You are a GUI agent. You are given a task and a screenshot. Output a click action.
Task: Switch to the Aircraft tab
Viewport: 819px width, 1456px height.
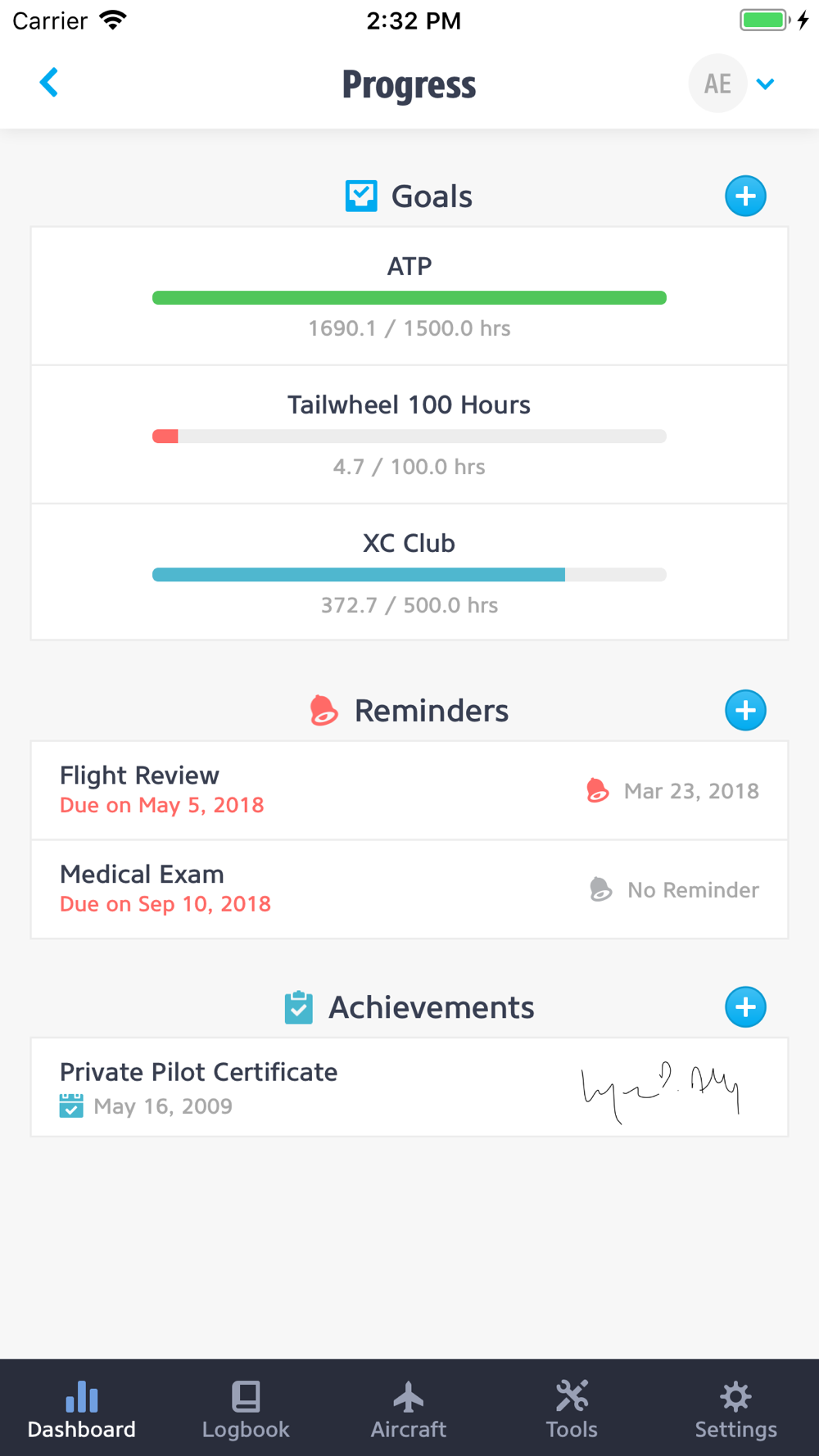click(x=409, y=1409)
